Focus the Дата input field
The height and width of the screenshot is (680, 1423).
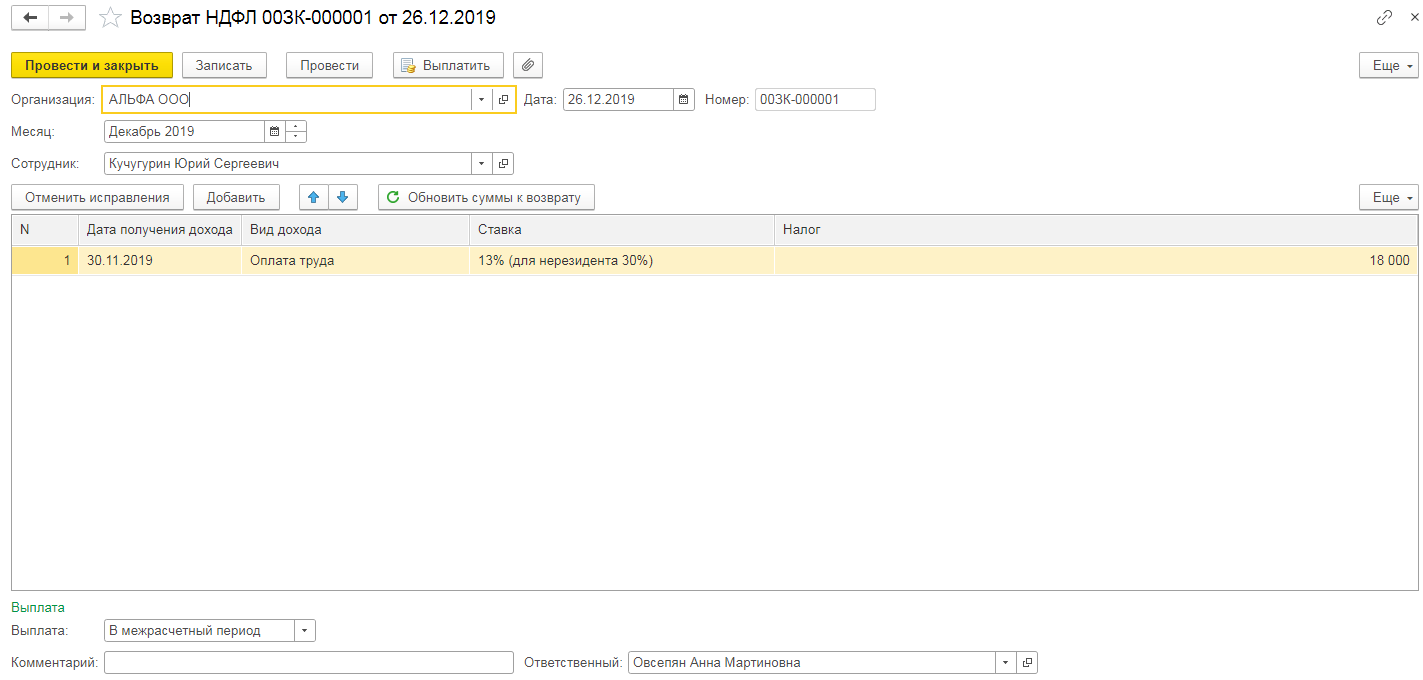(618, 100)
